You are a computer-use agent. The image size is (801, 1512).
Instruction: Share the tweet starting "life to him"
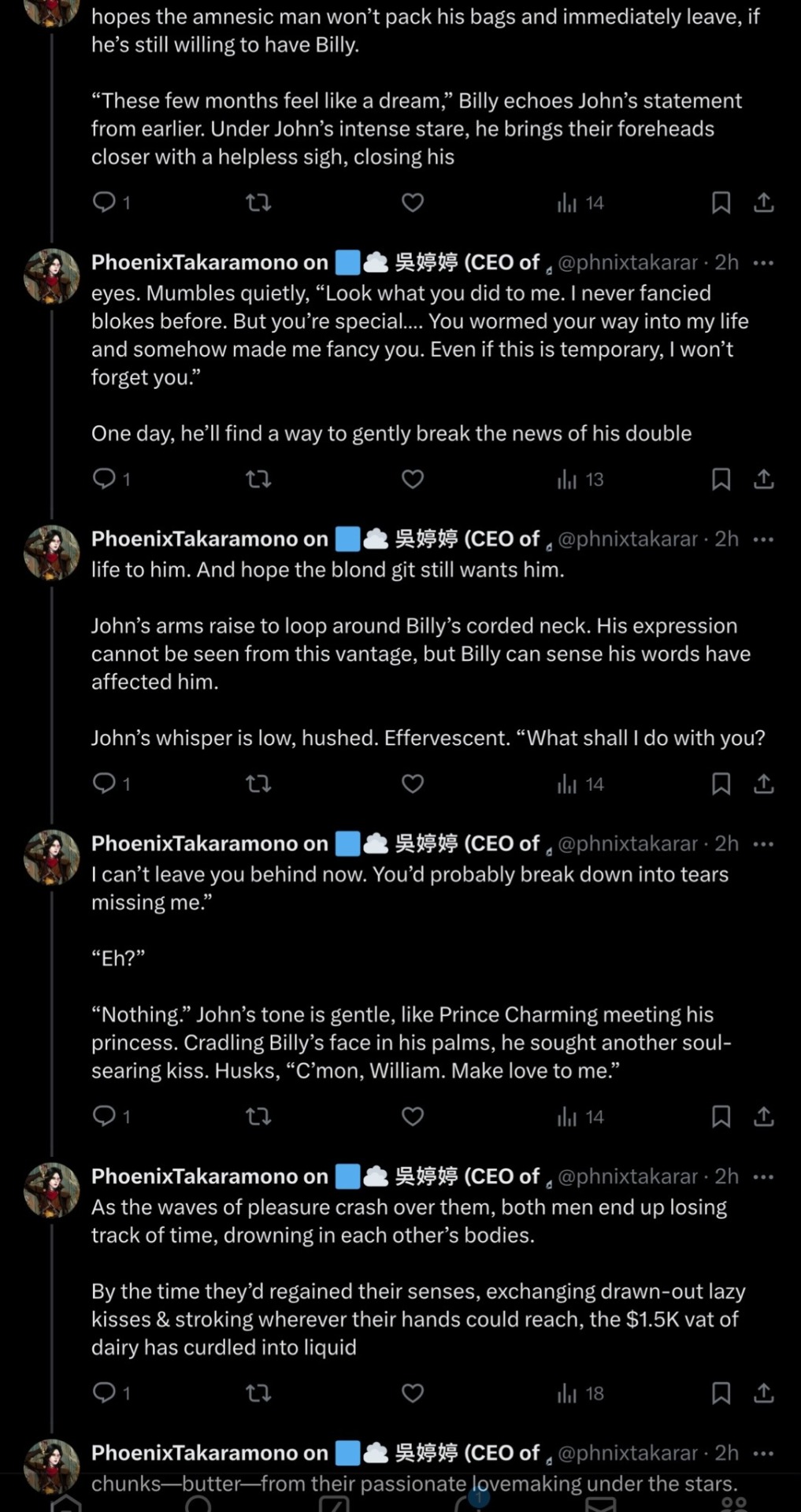click(763, 784)
